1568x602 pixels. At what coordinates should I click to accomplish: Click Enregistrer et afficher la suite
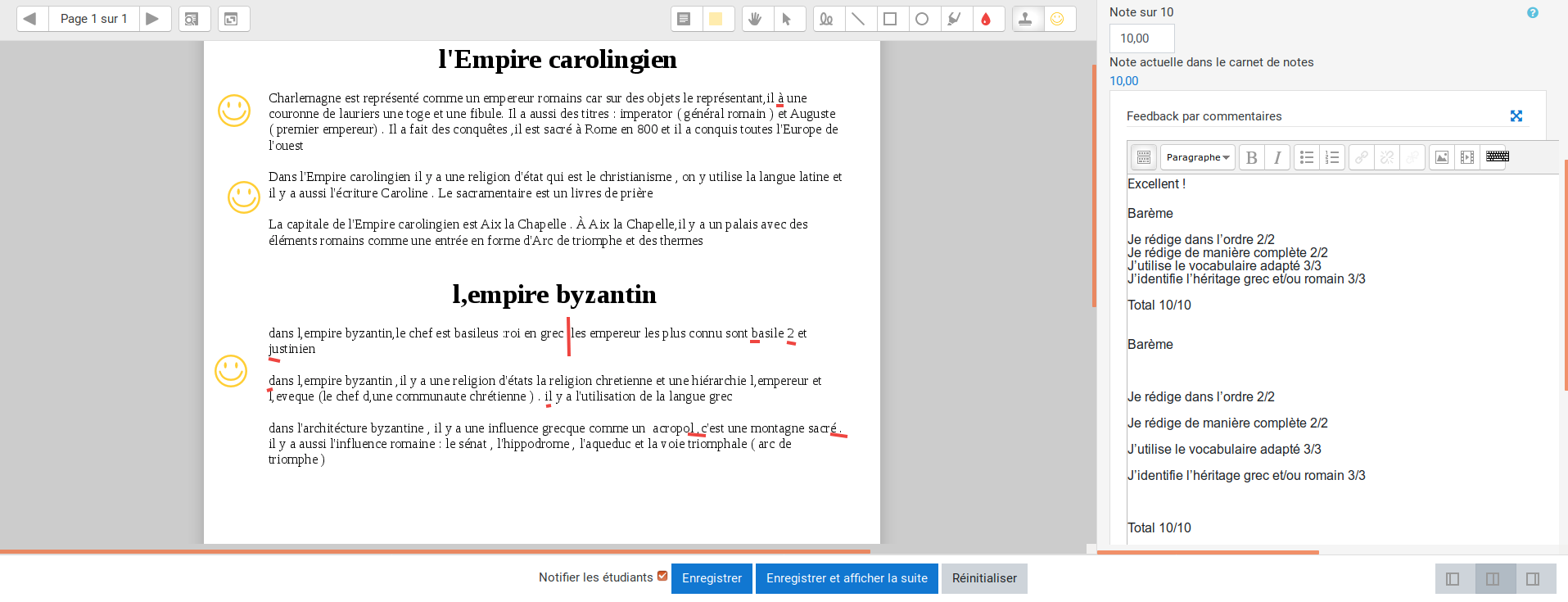847,578
